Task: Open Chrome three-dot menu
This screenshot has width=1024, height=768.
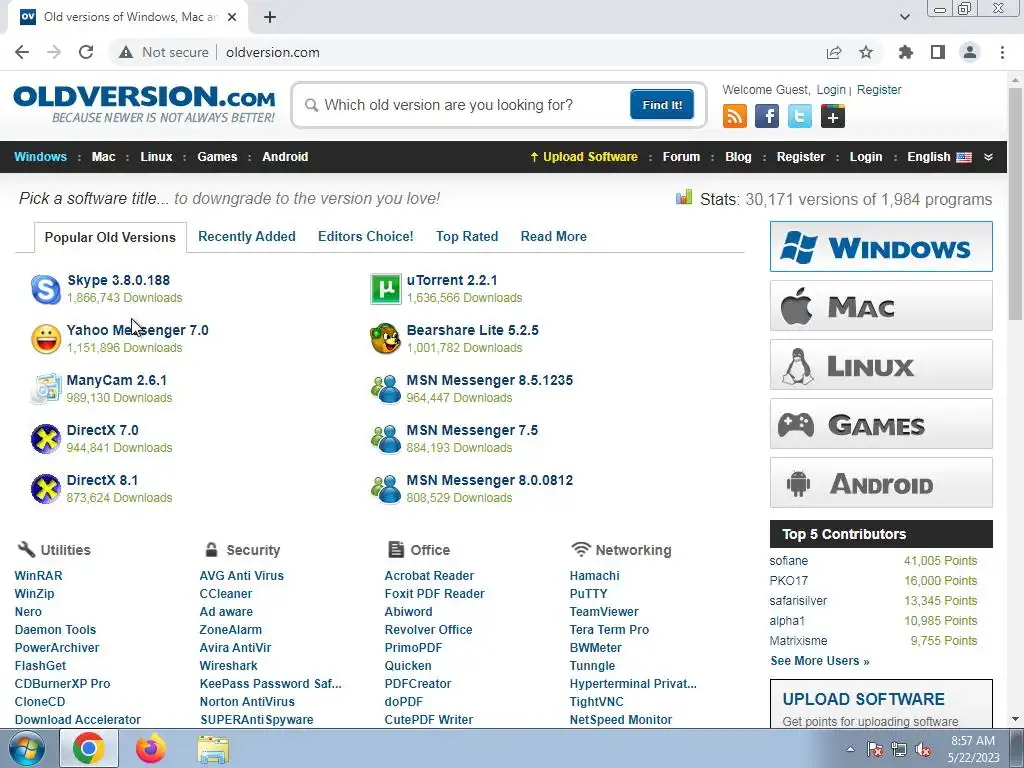Action: 1002,52
